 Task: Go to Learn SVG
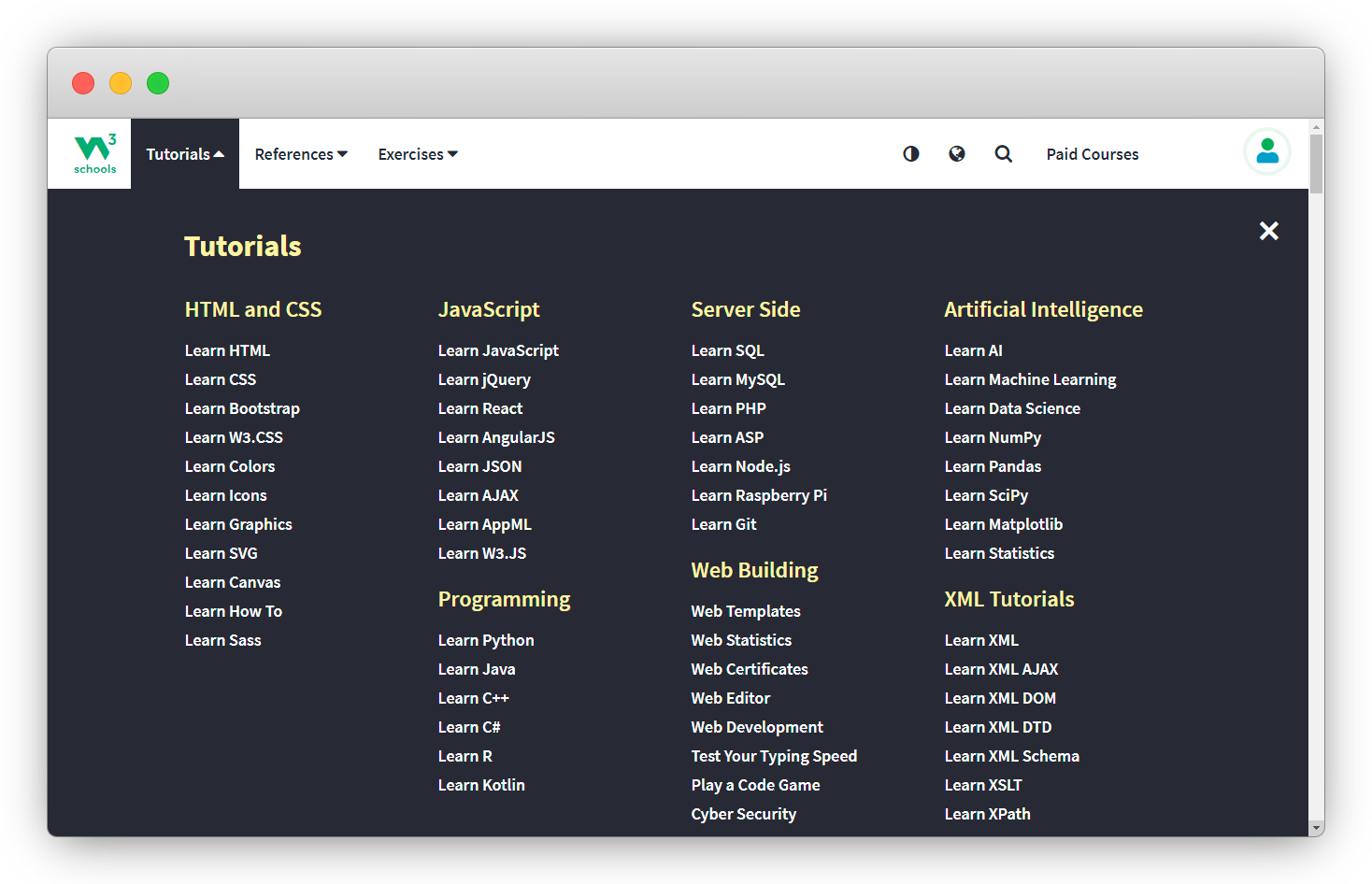[222, 553]
